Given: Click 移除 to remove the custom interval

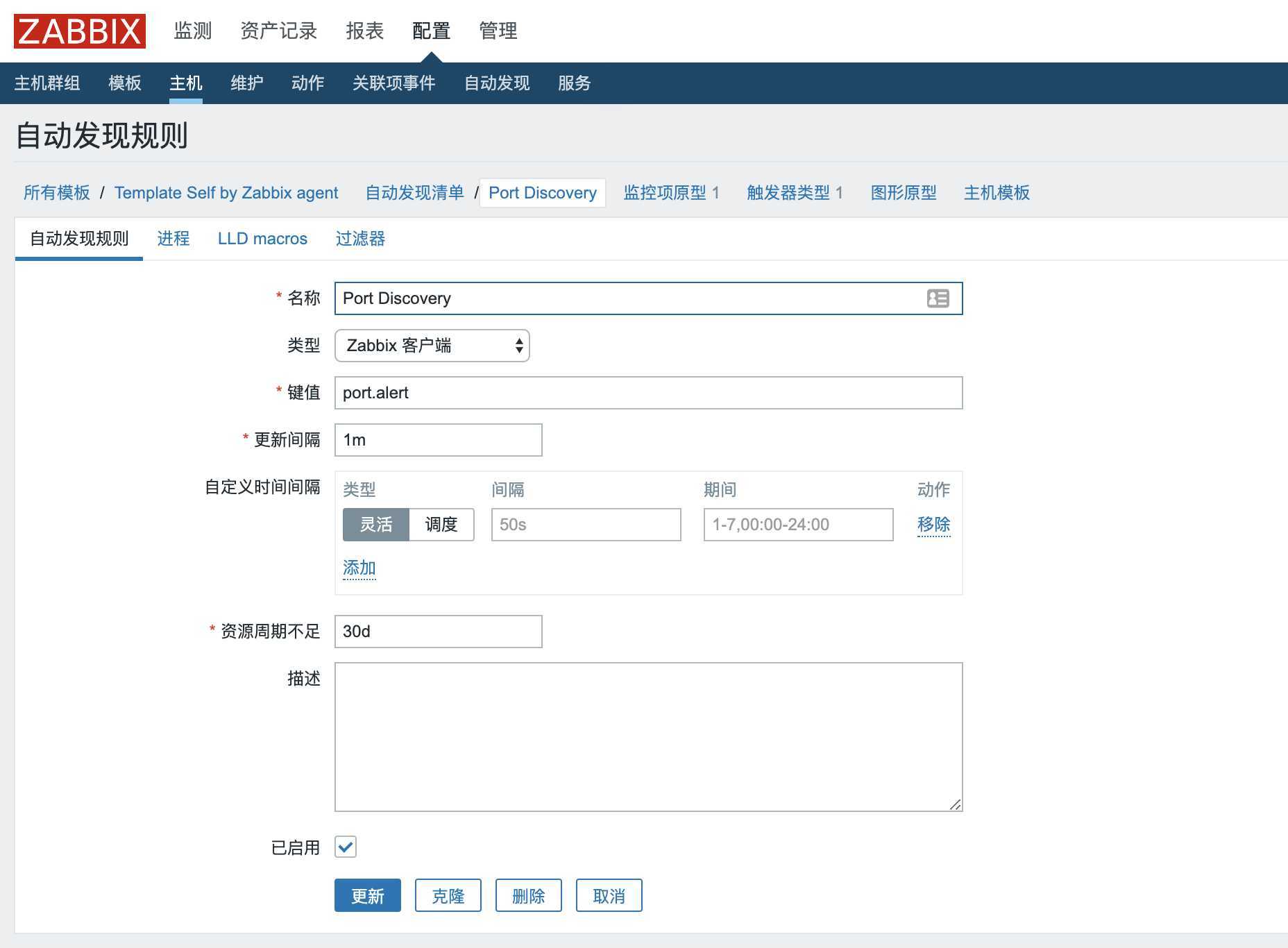Looking at the screenshot, I should [x=934, y=525].
